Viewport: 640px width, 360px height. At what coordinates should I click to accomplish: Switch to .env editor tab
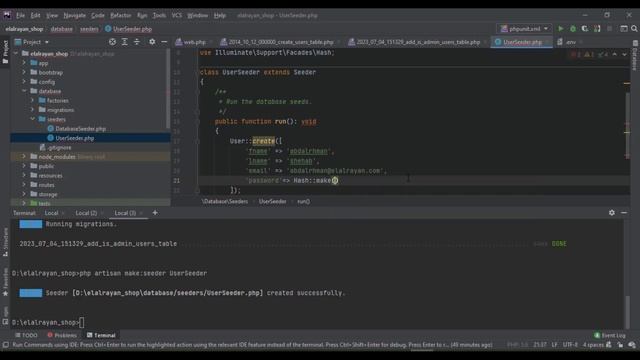[570, 42]
